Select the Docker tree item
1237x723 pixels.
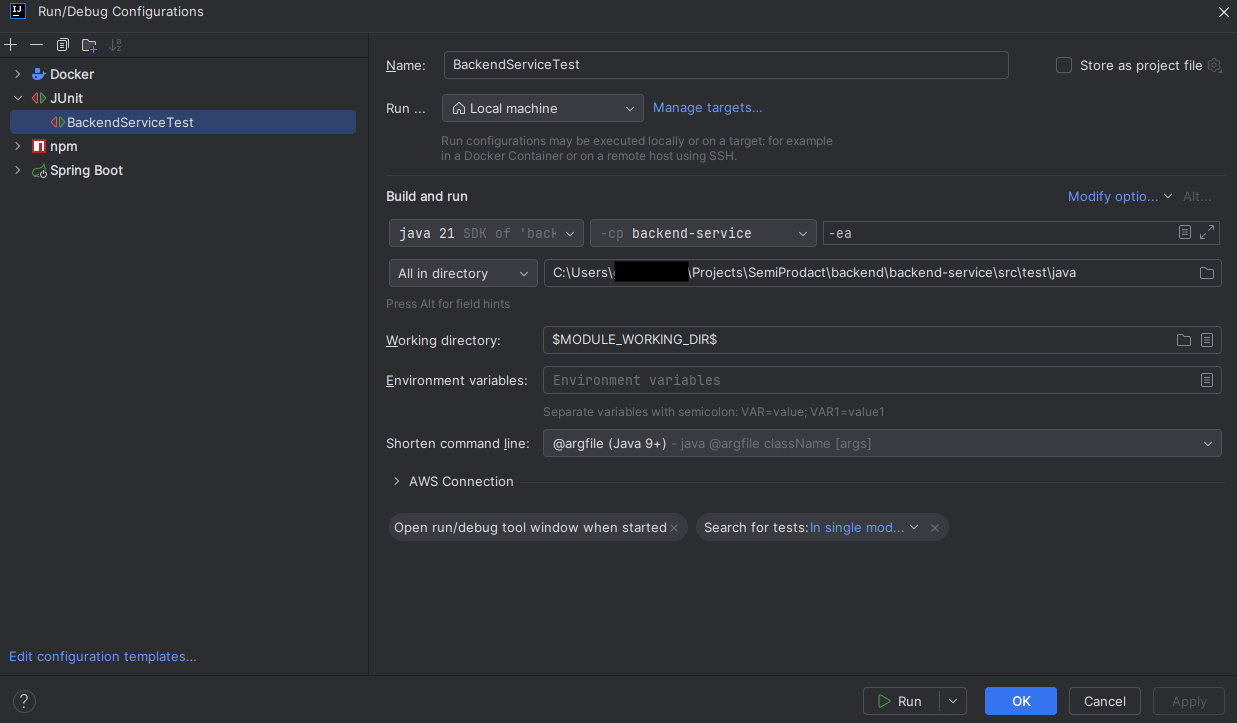[x=72, y=74]
